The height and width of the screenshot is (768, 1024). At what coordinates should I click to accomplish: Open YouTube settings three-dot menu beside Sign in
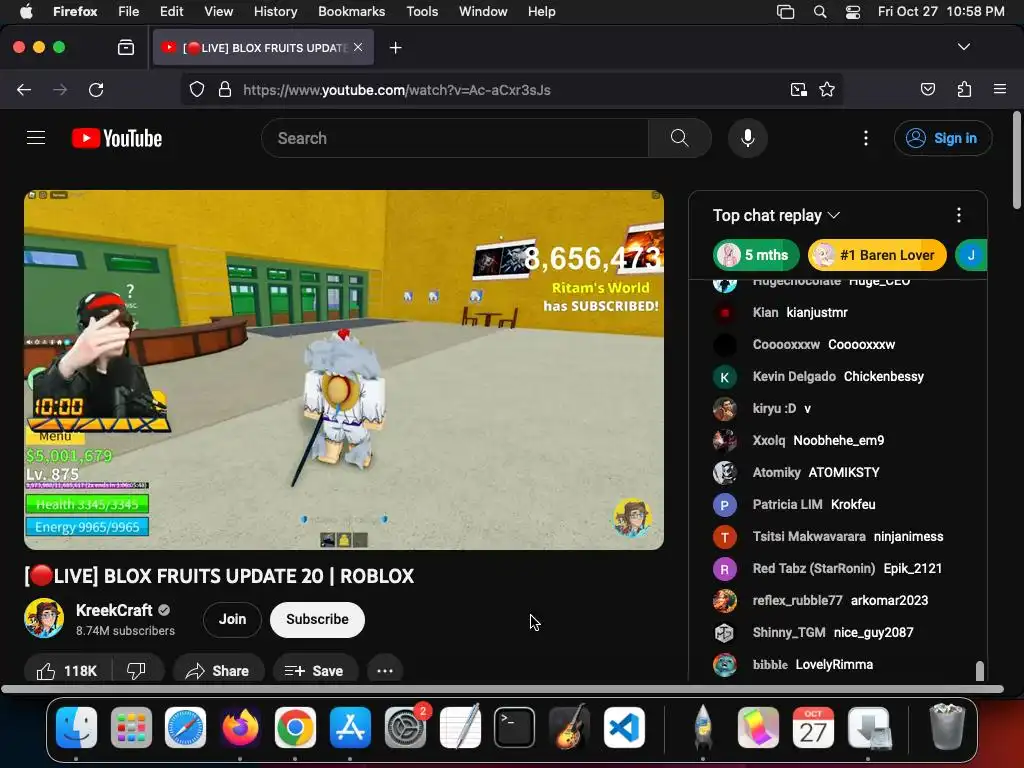click(865, 138)
